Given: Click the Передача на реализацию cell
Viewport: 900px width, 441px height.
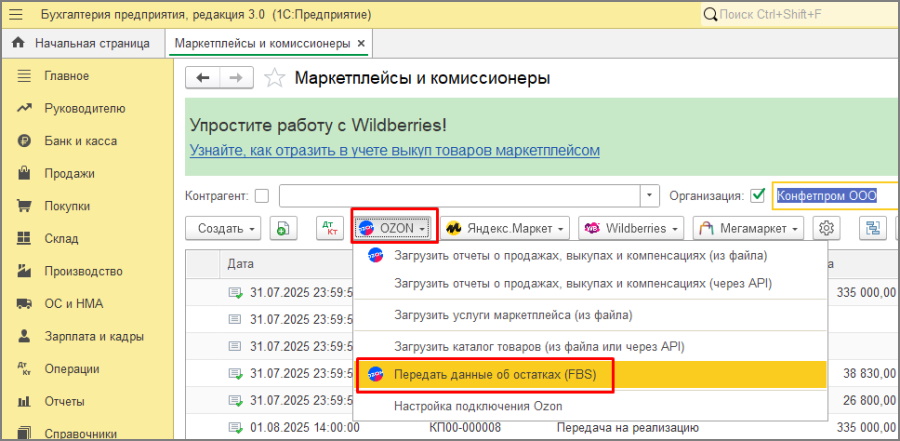Looking at the screenshot, I should (x=627, y=428).
